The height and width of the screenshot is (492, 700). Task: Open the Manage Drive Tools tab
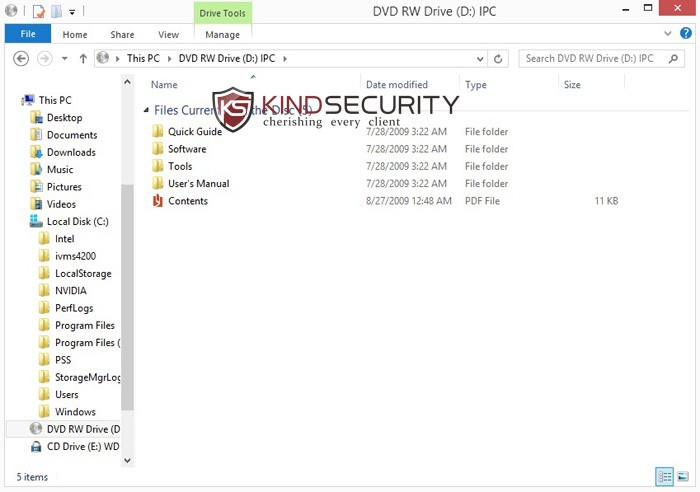click(x=222, y=35)
